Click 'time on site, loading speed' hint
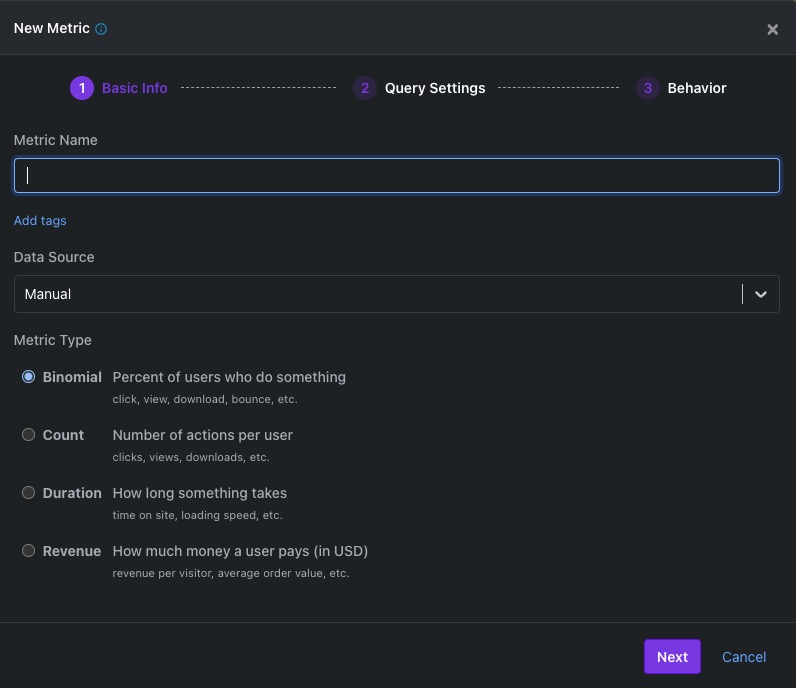 pyautogui.click(x=197, y=515)
